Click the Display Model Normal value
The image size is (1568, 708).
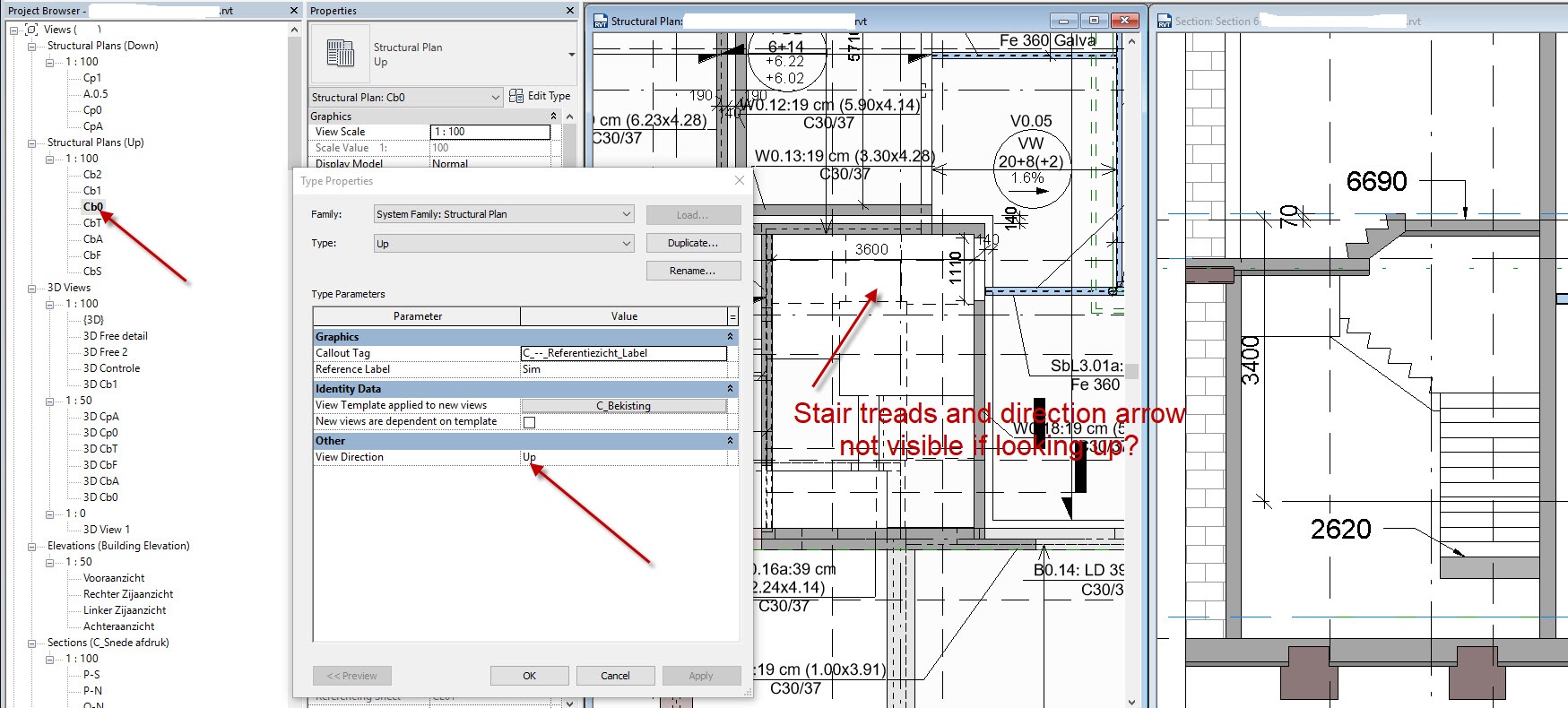click(x=490, y=163)
